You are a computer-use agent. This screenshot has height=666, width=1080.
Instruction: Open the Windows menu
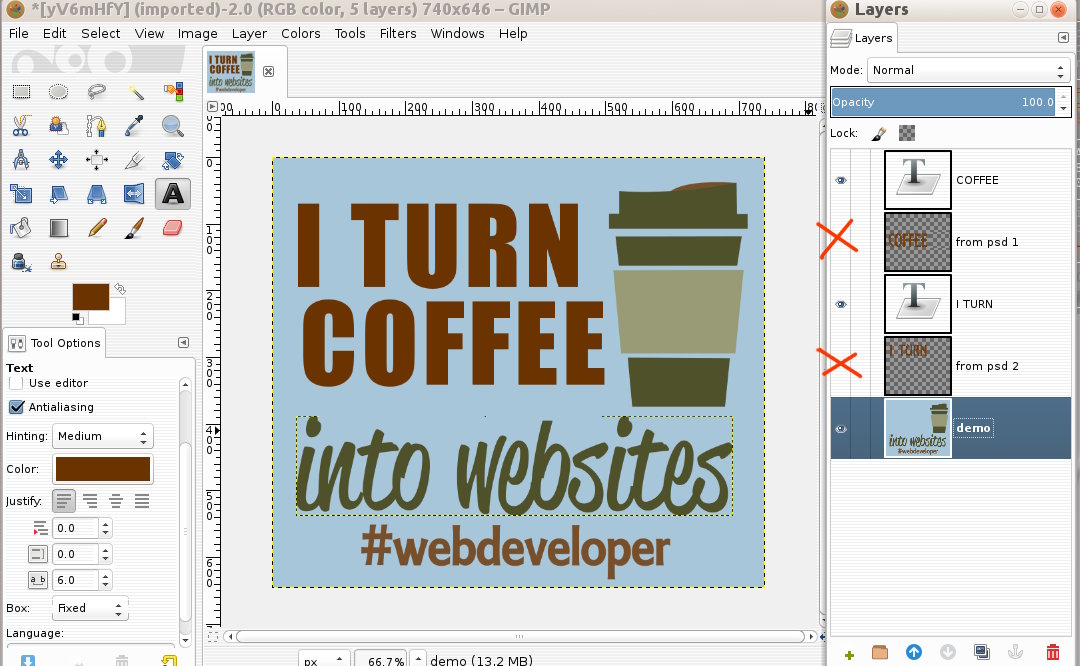[457, 33]
